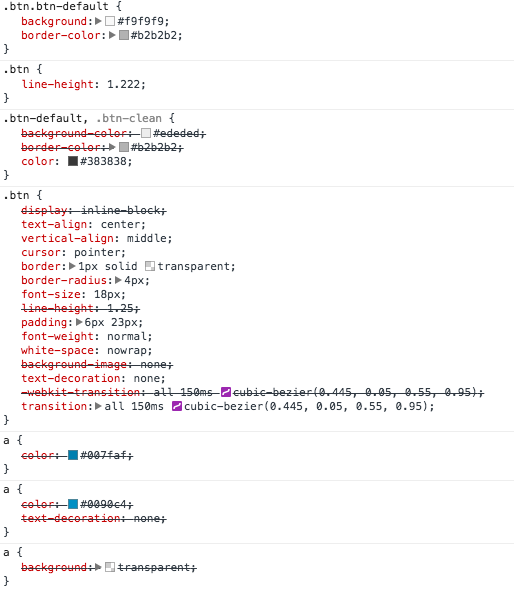Click the font-weight property name

57,337
